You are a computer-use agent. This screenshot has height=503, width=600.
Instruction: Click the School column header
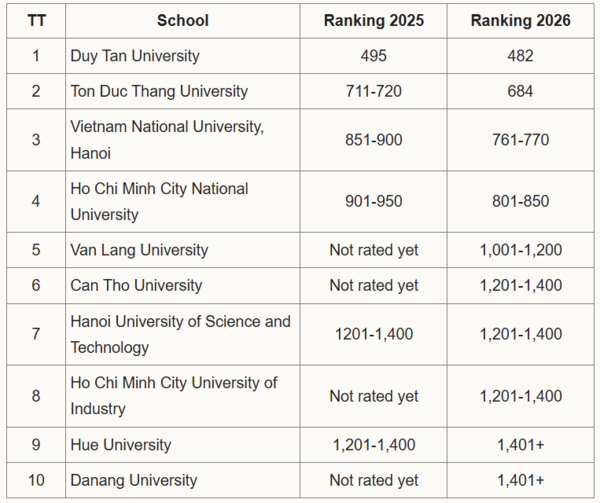(183, 21)
